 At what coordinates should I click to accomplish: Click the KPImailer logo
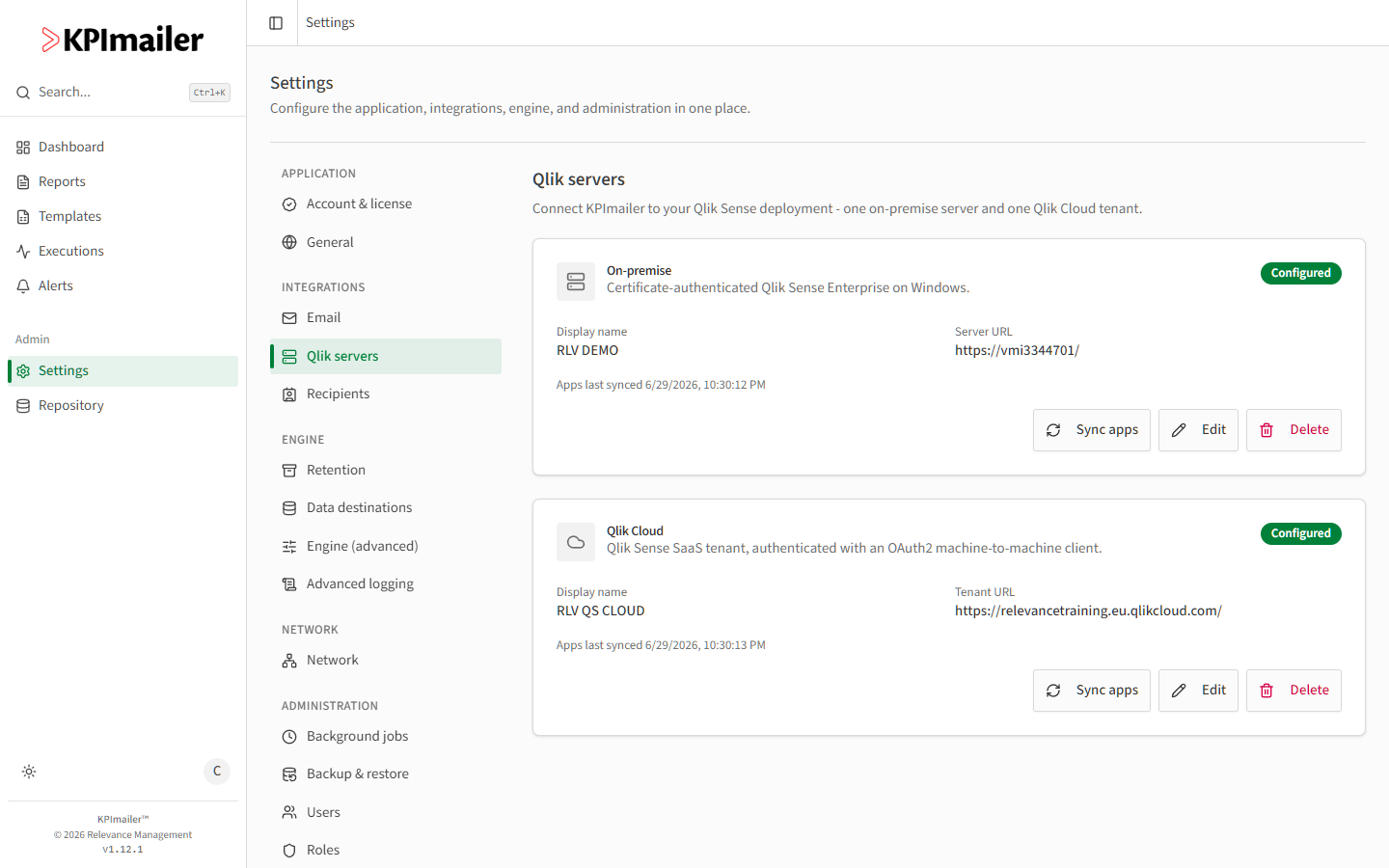coord(123,40)
